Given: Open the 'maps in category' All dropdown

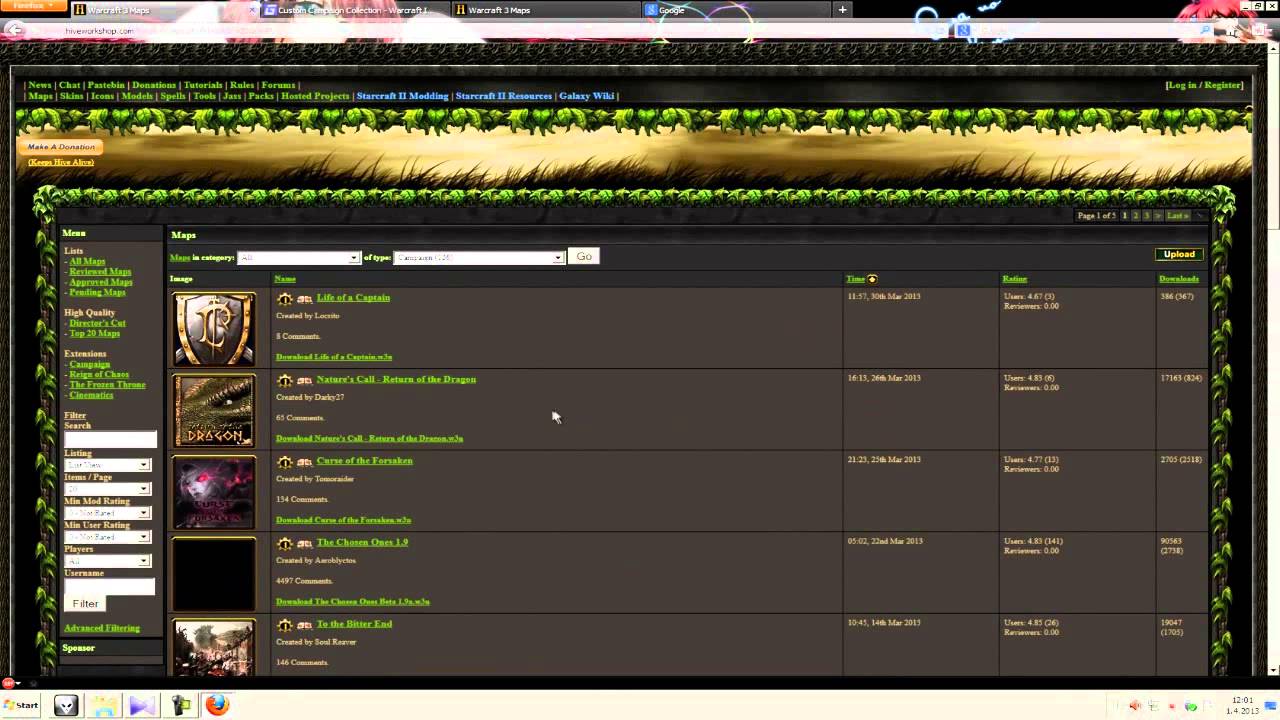Looking at the screenshot, I should pyautogui.click(x=298, y=257).
